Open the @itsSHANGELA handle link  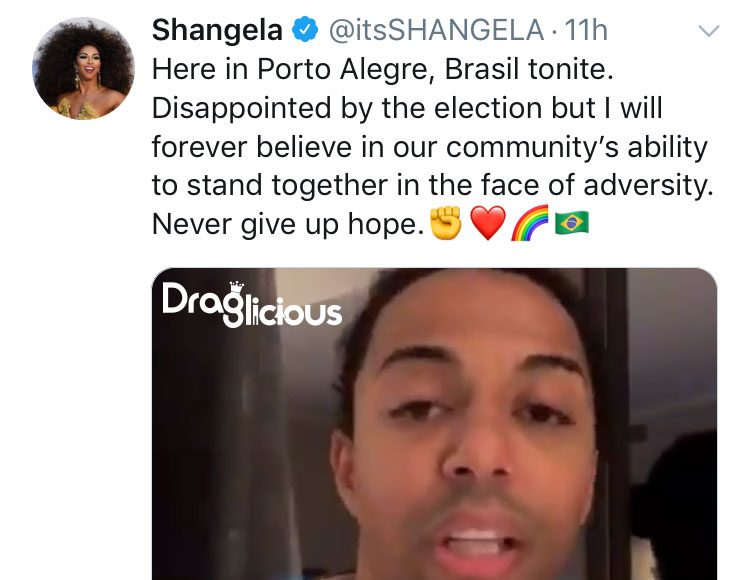point(436,30)
